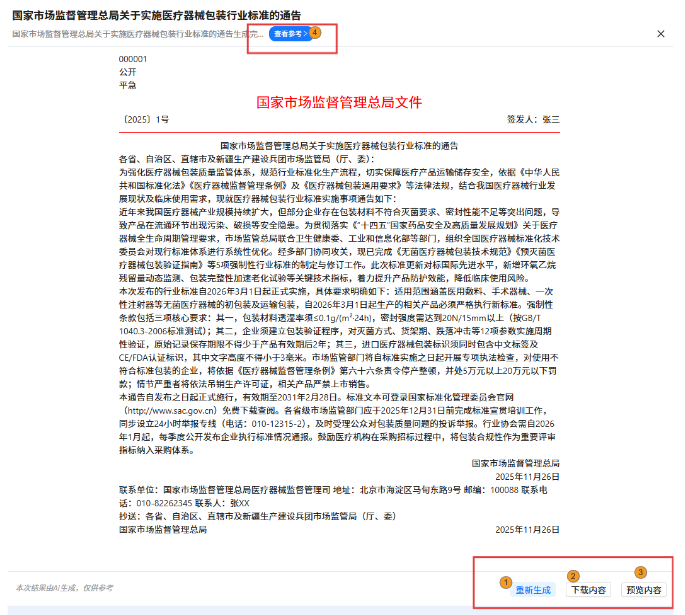Click the document code 000001
This screenshot has width=685, height=615.
point(133,59)
